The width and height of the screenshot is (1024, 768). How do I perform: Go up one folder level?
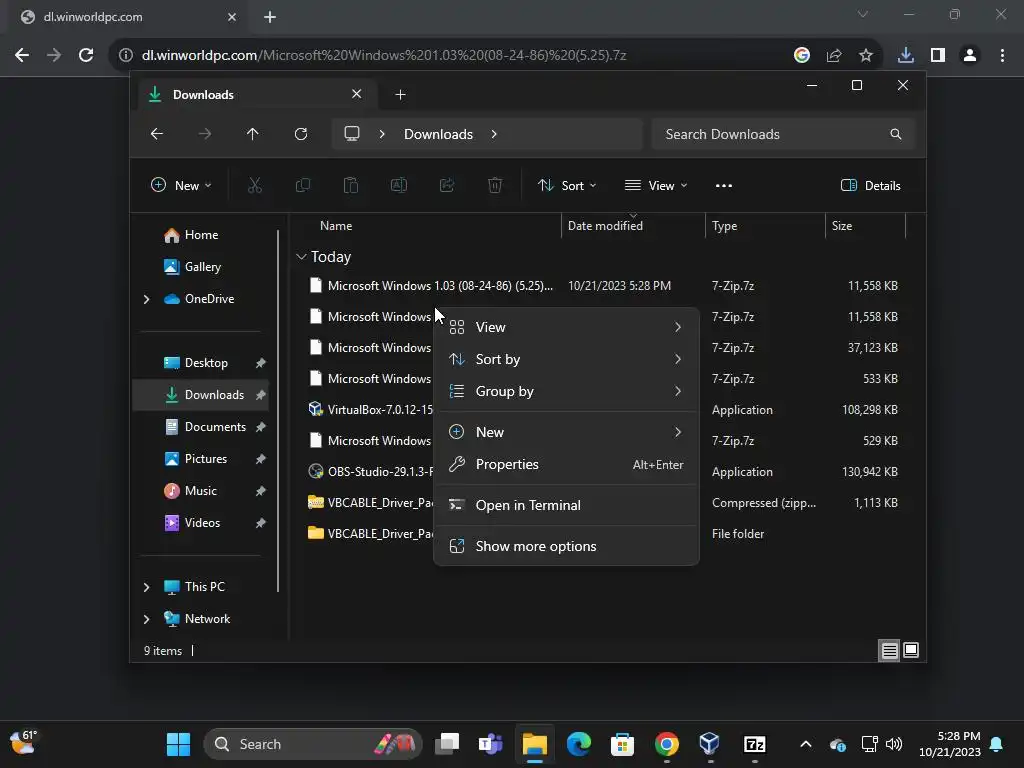click(x=253, y=134)
